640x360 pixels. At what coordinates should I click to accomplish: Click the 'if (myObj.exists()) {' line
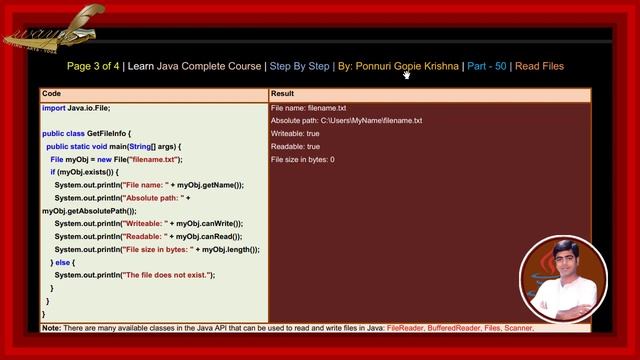click(84, 172)
